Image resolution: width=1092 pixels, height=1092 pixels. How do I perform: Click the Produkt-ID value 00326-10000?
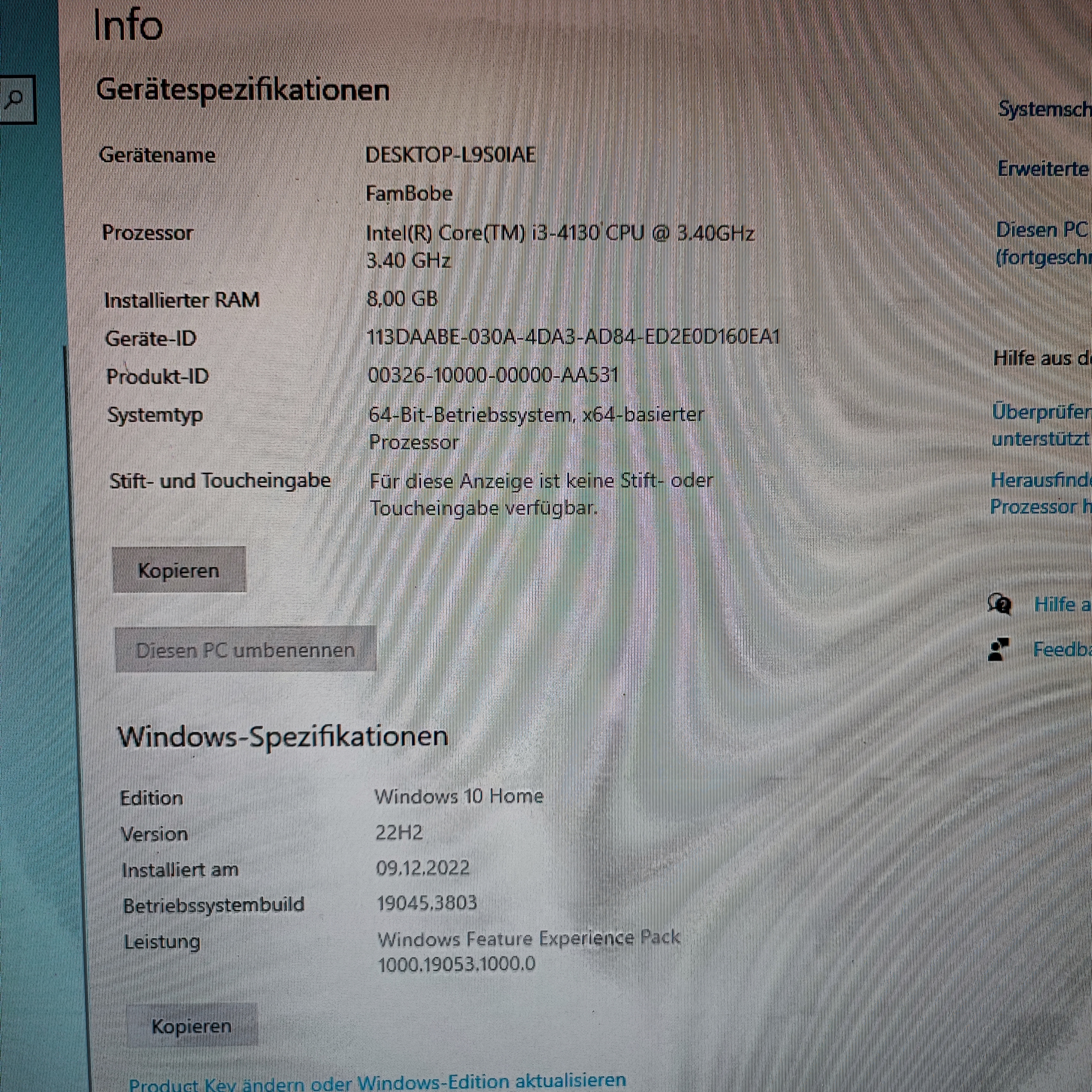(x=493, y=375)
